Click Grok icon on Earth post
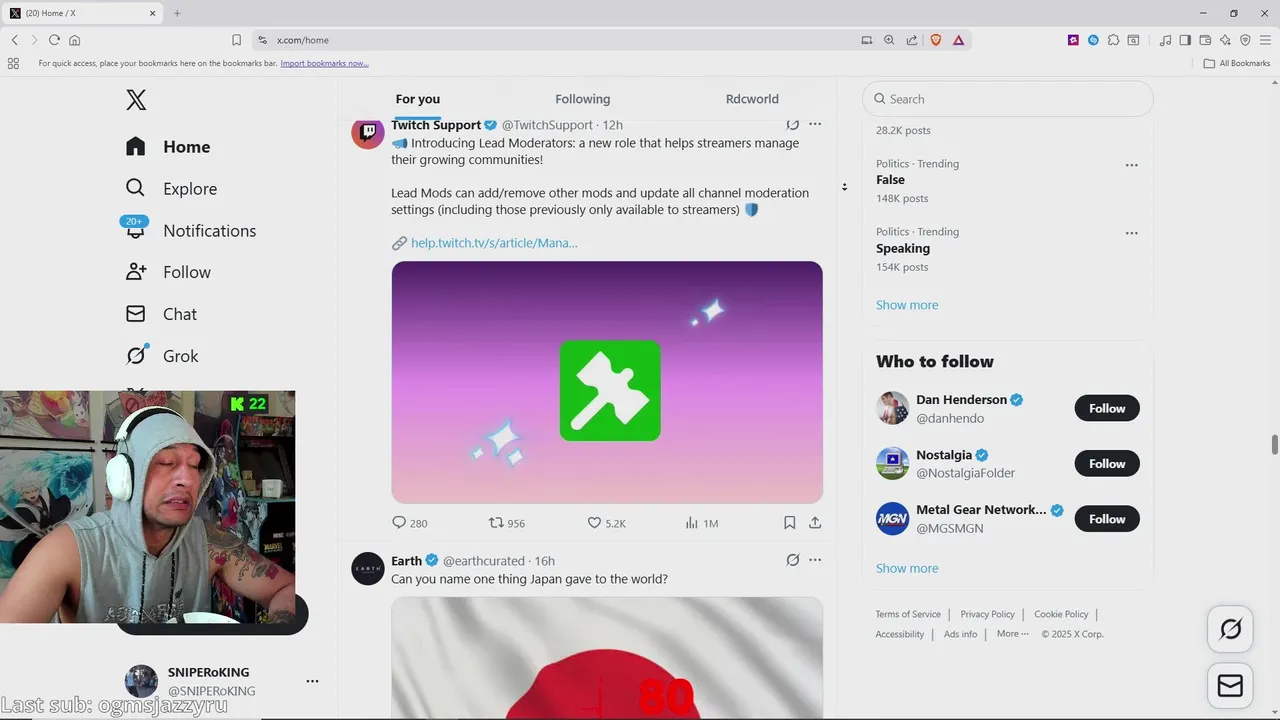 [793, 560]
